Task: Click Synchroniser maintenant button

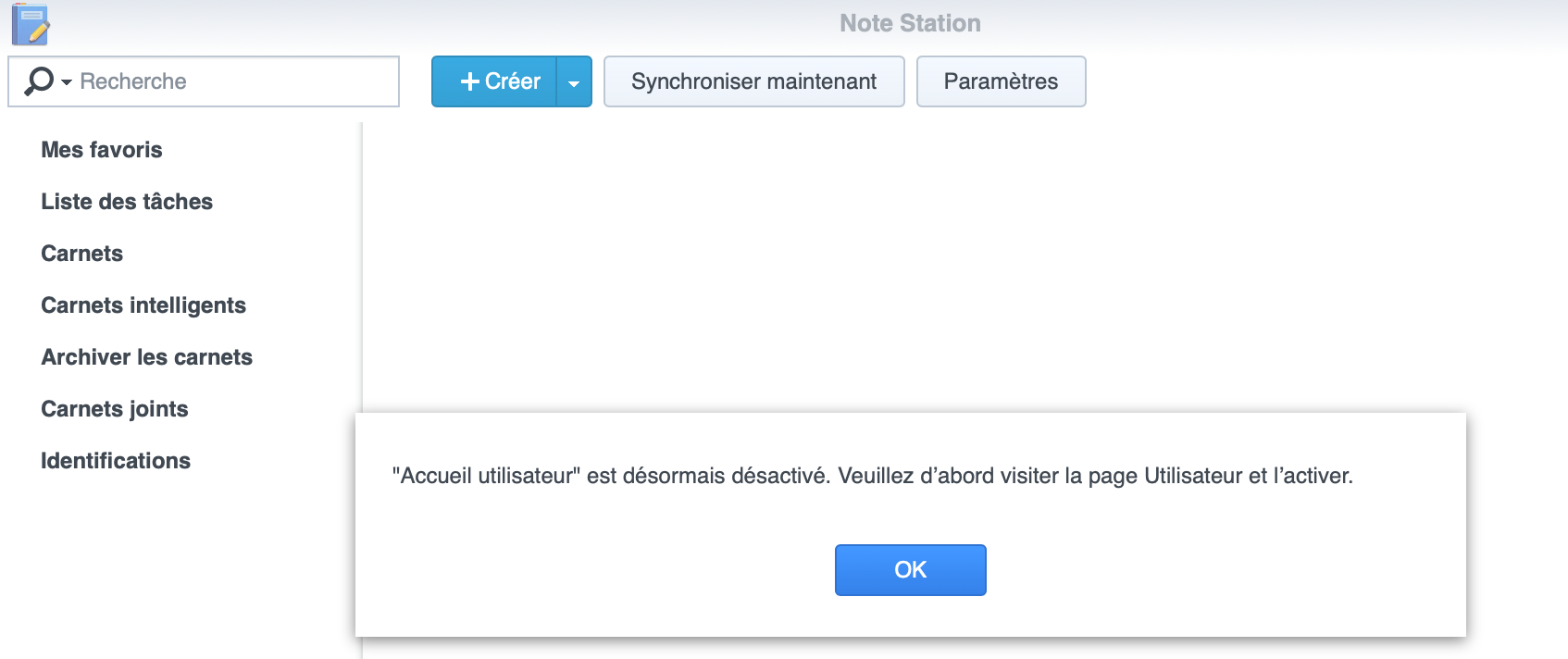Action: [753, 81]
